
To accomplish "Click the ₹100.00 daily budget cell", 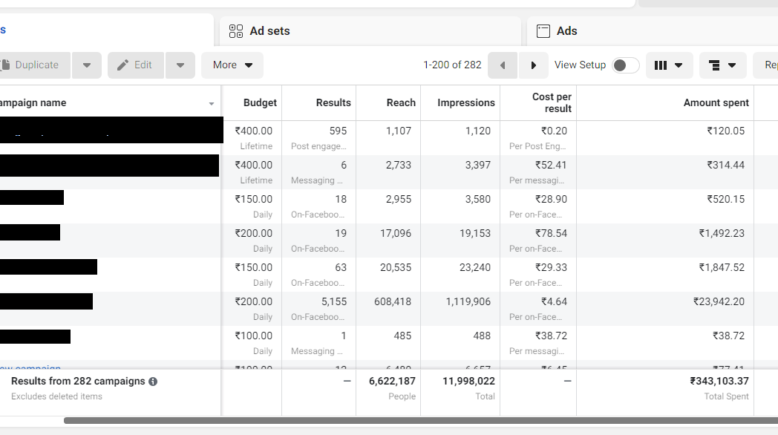I will pyautogui.click(x=254, y=336).
